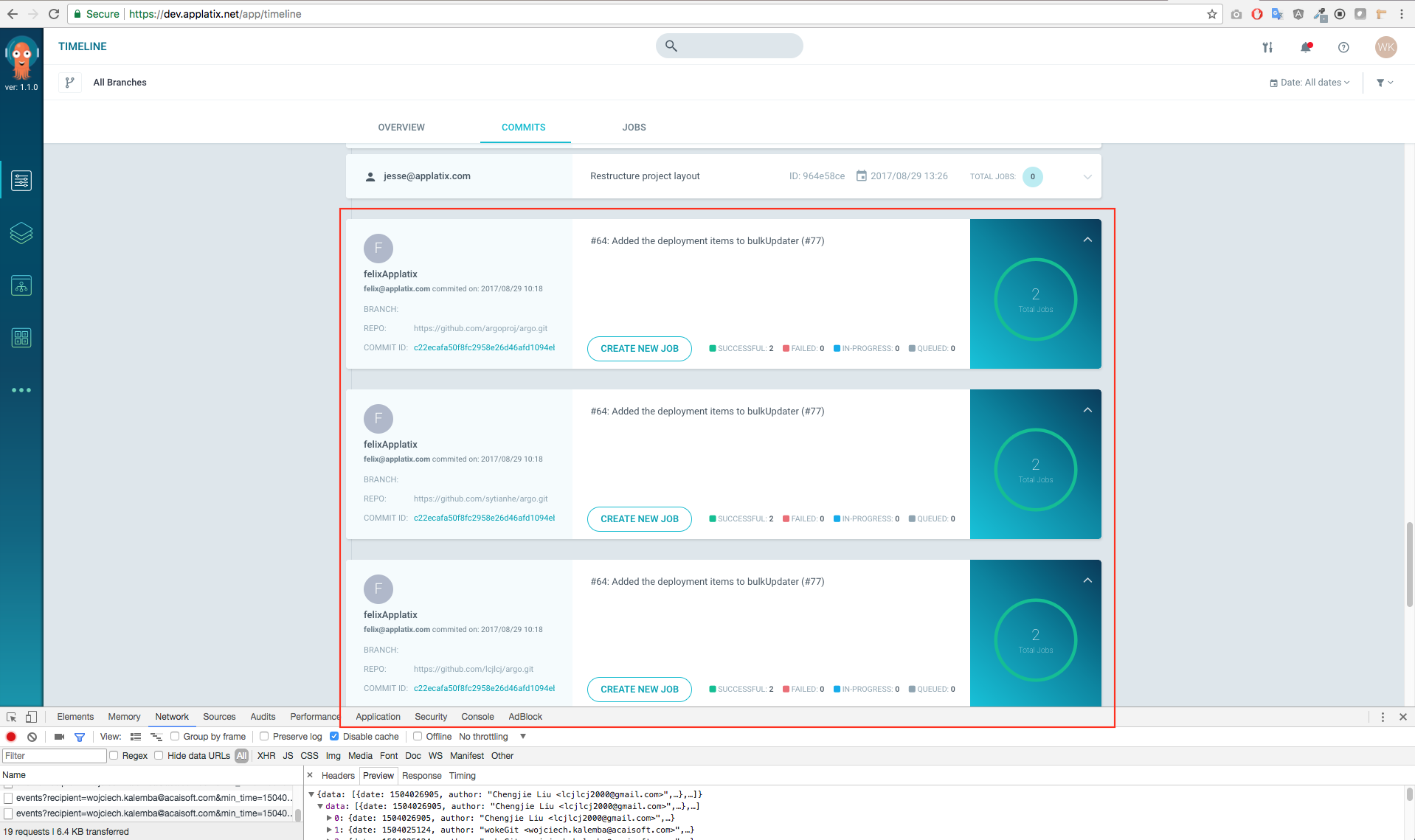This screenshot has height=840, width=1415.
Task: Open the help question mark icon
Action: [1343, 47]
